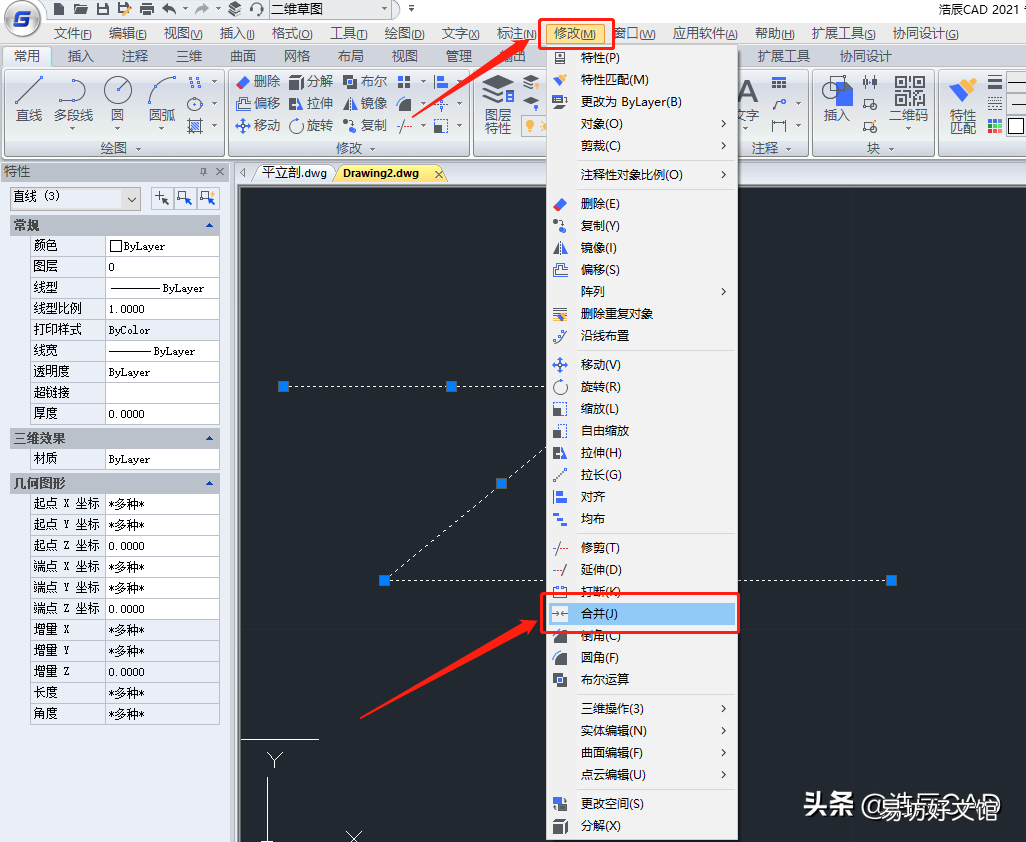This screenshot has height=842, width=1026.
Task: Open the 文件(F) menu
Action: coord(72,33)
